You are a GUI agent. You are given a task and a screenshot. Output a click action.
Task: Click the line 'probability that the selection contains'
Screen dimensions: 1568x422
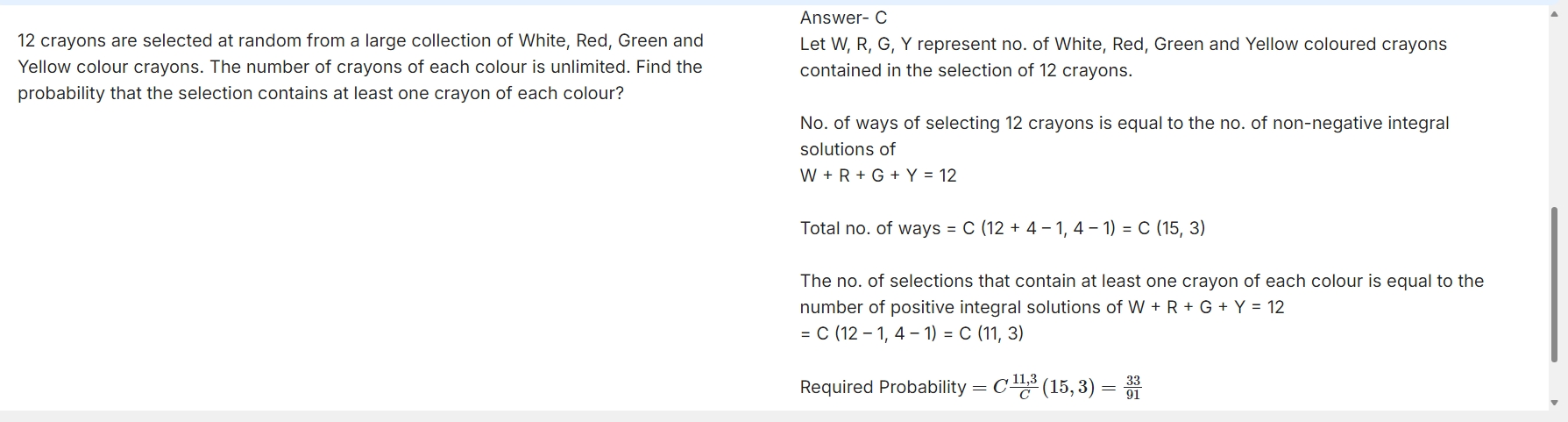coord(321,93)
